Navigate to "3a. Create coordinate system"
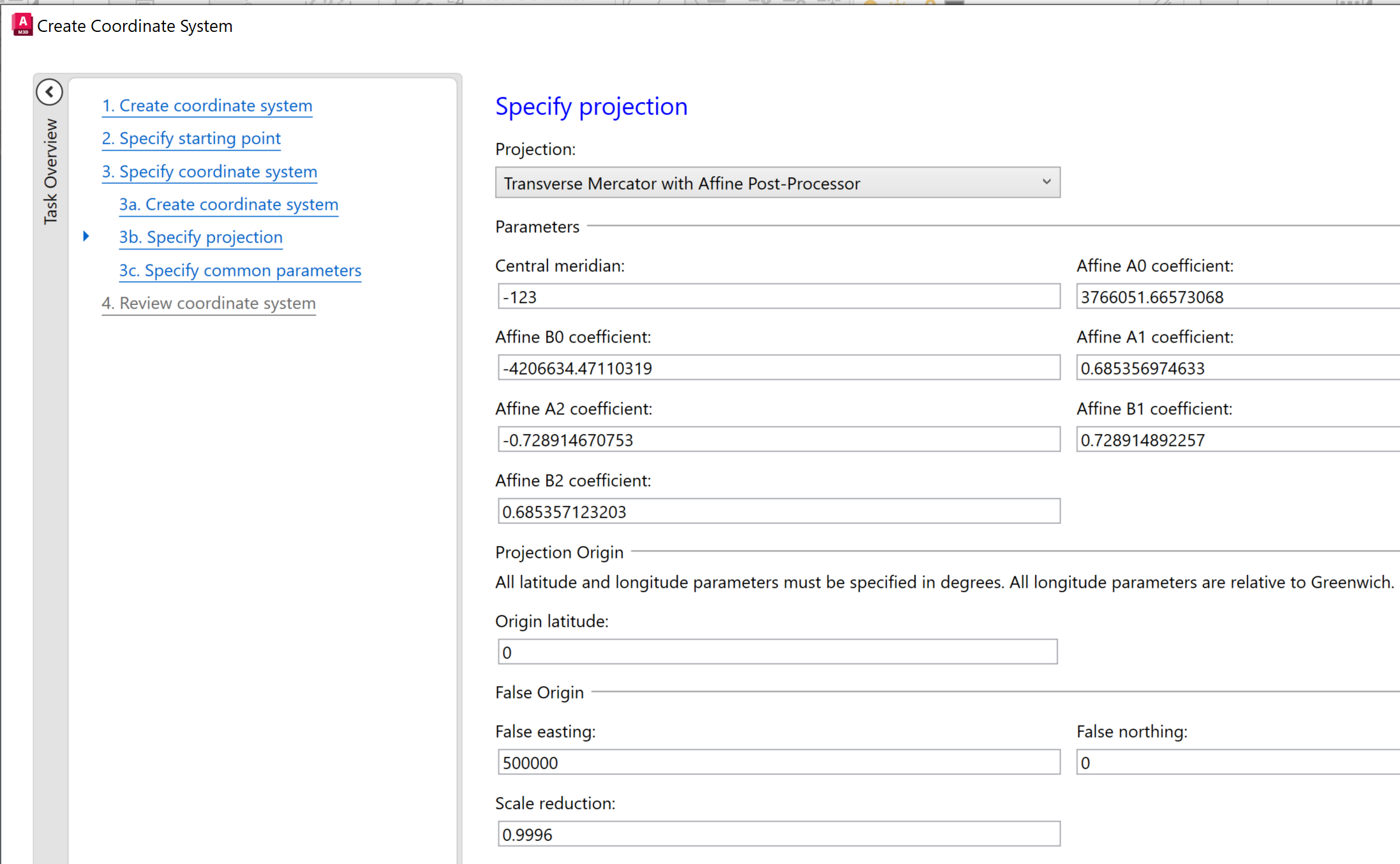 (x=228, y=204)
